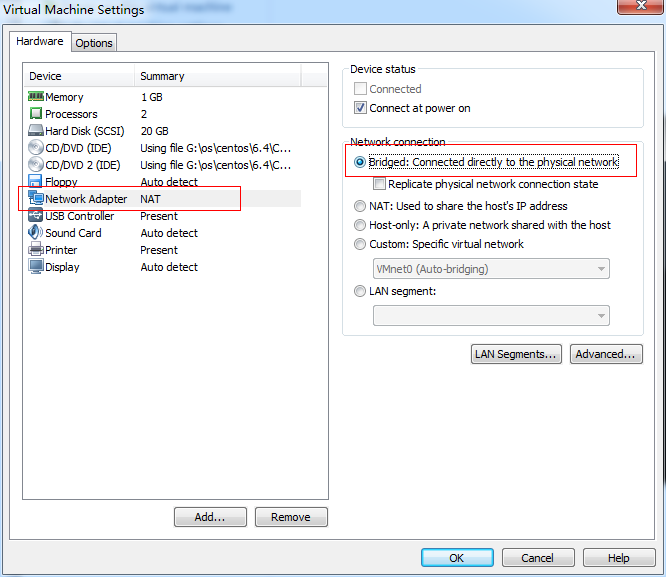Select the USB Controller row label
This screenshot has width=666, height=577.
pyautogui.click(x=79, y=216)
